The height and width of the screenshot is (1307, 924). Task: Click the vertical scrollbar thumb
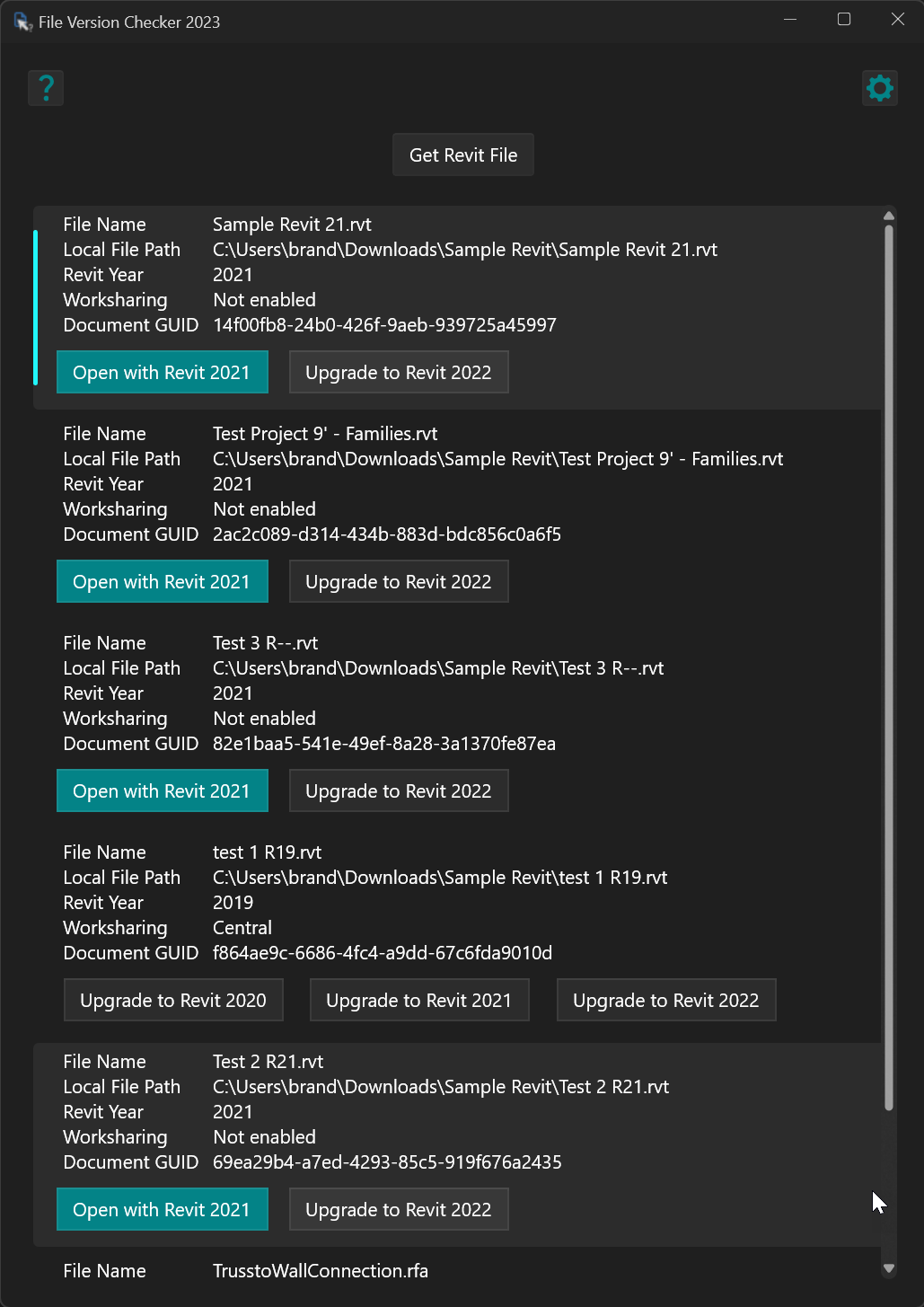(x=888, y=665)
